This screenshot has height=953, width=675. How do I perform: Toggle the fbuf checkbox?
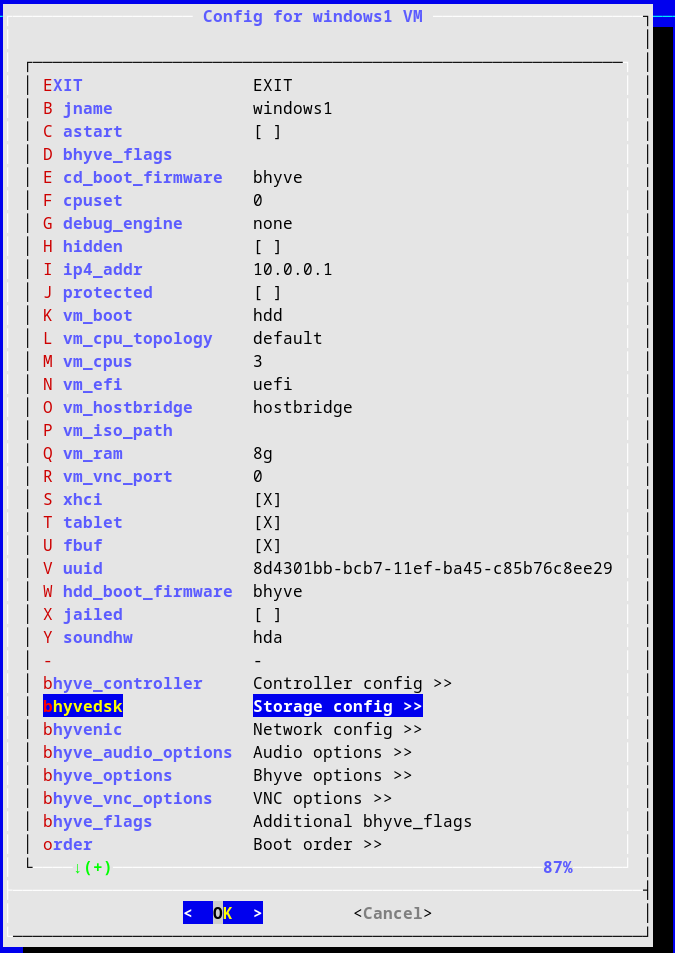[267, 546]
